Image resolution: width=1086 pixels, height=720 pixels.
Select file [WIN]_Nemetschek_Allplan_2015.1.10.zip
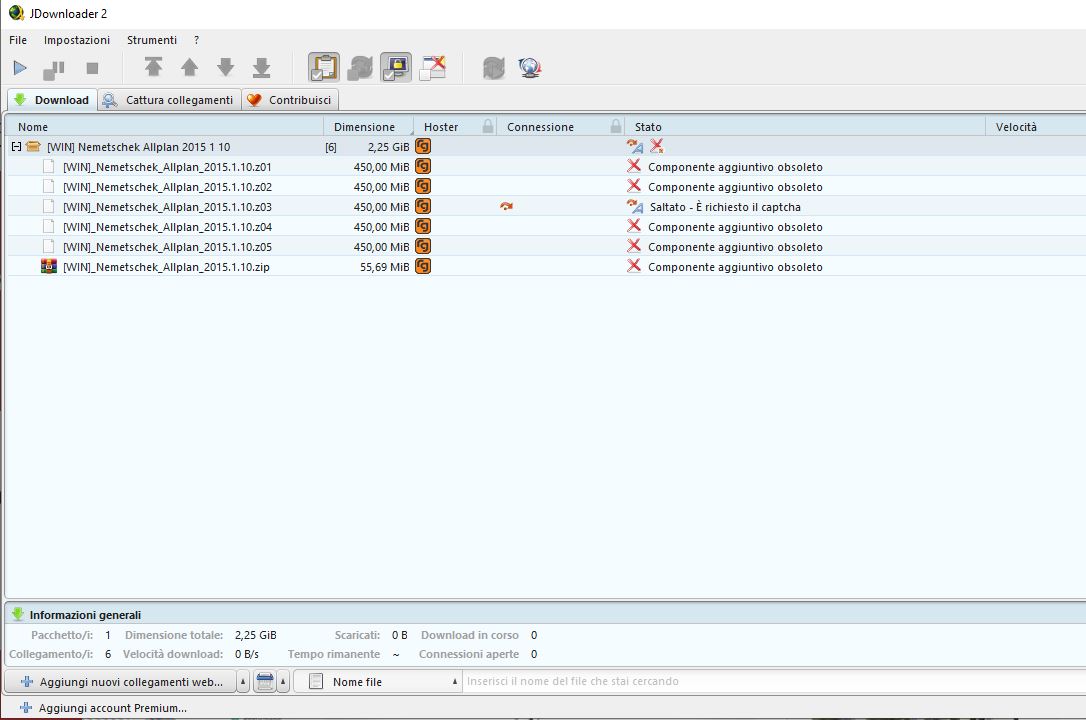pos(166,267)
